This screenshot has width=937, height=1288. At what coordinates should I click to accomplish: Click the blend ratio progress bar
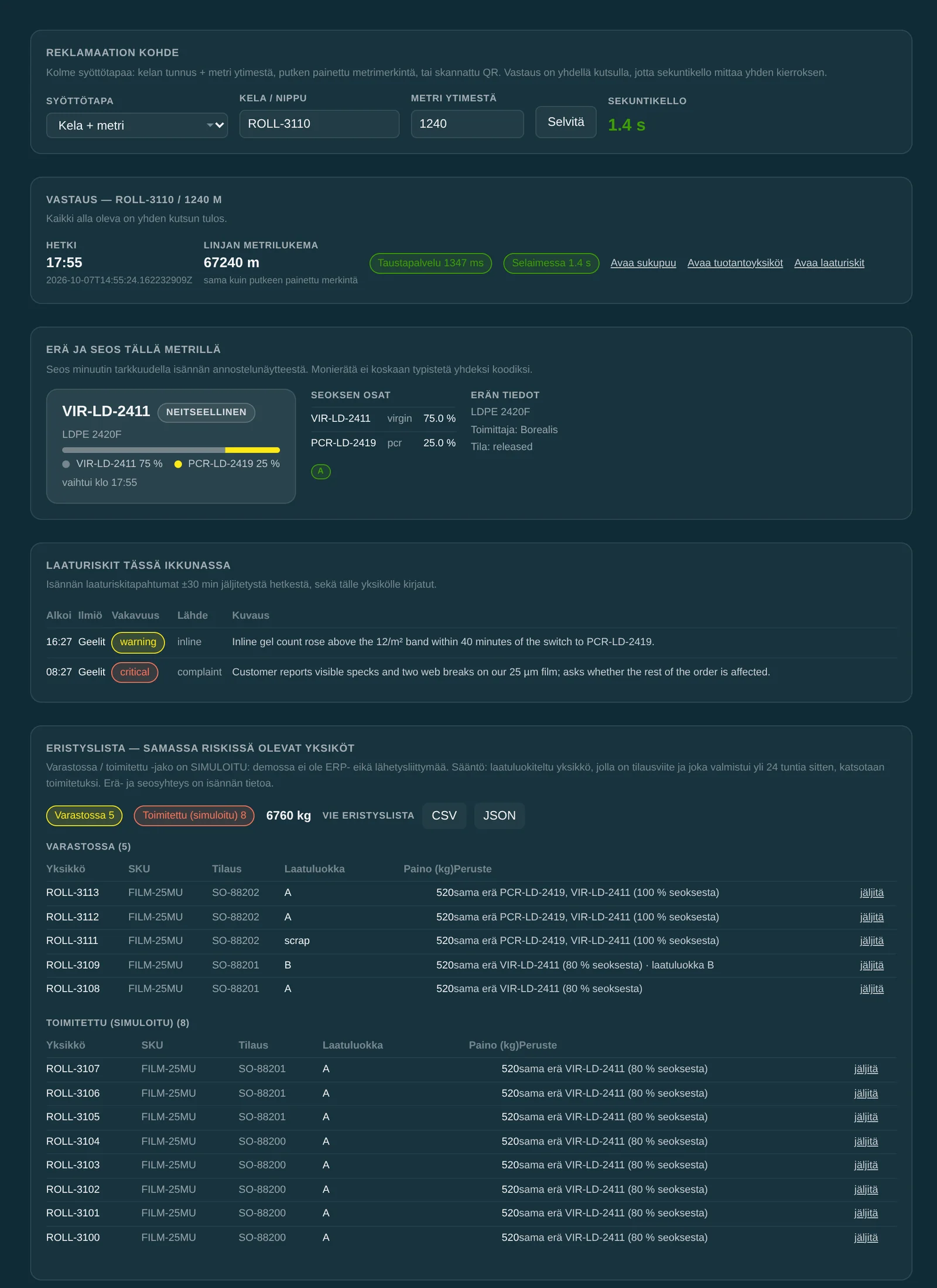pyautogui.click(x=171, y=450)
